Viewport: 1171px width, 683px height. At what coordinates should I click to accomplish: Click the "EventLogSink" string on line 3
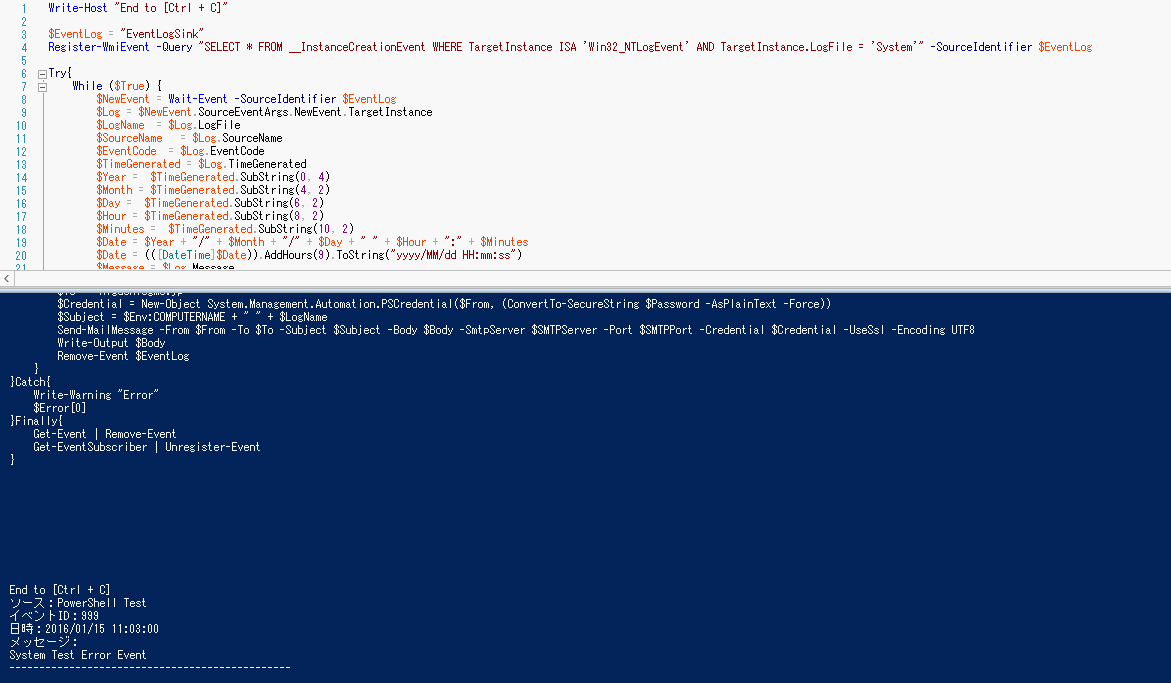tap(161, 34)
